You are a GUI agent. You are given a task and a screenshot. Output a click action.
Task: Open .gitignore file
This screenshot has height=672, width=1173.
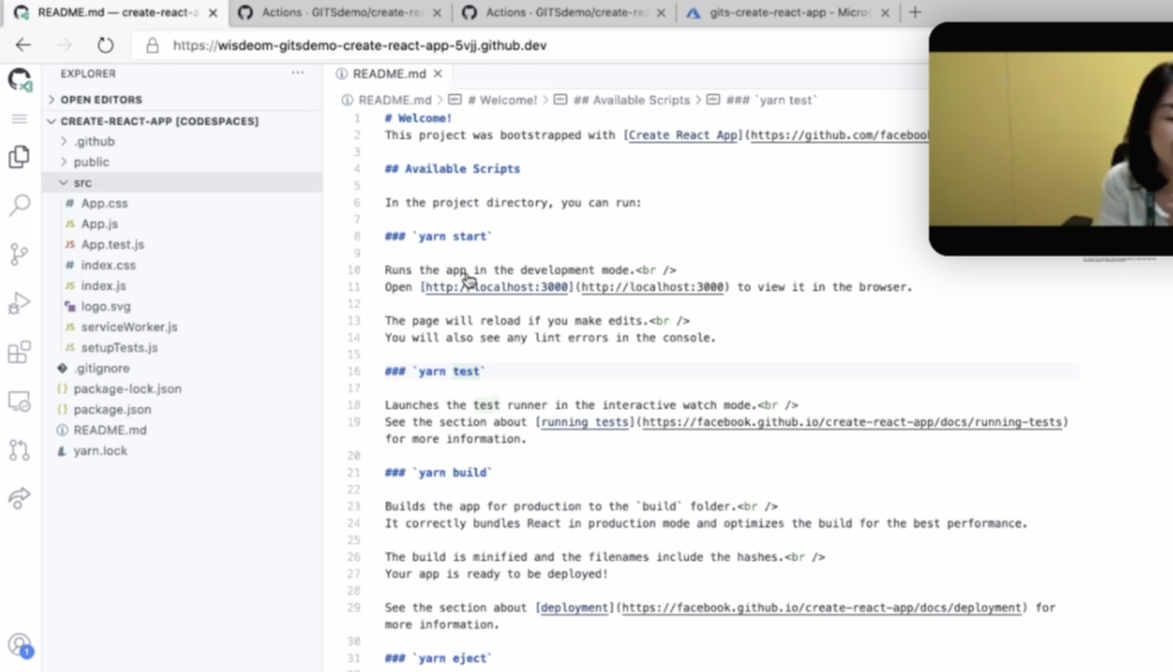pyautogui.click(x=102, y=368)
